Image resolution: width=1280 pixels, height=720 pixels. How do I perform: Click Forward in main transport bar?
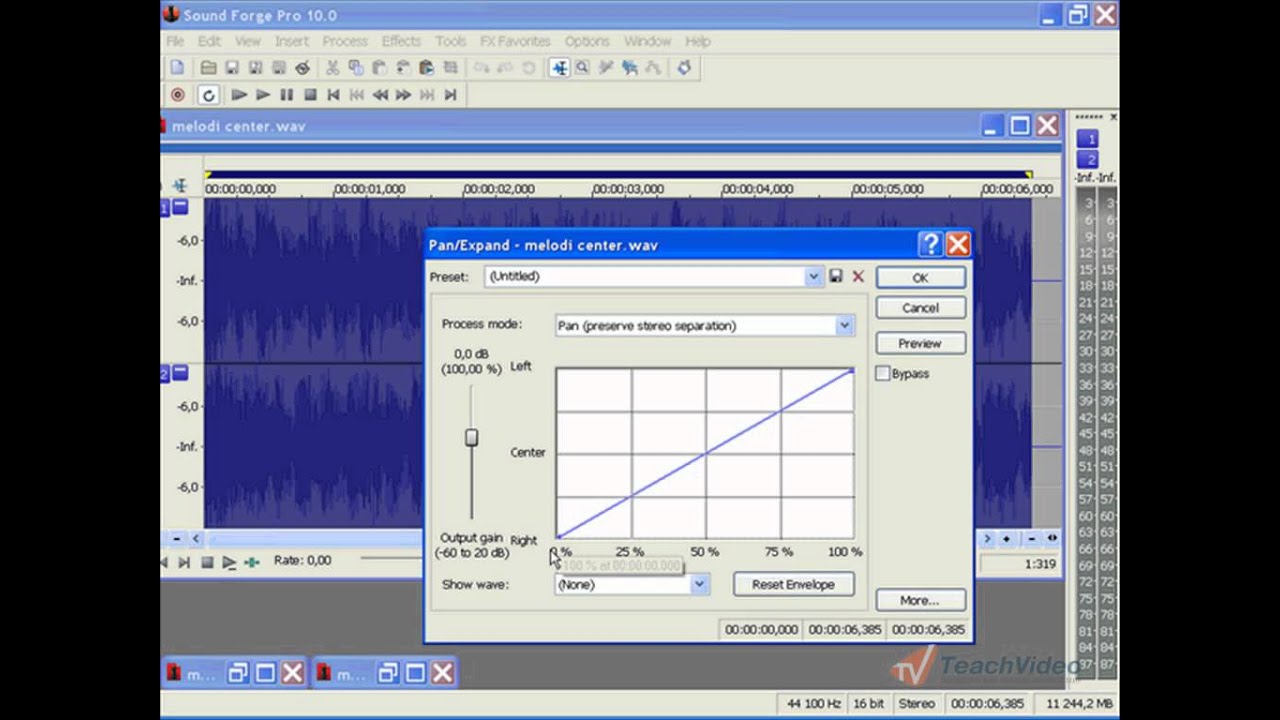point(403,95)
